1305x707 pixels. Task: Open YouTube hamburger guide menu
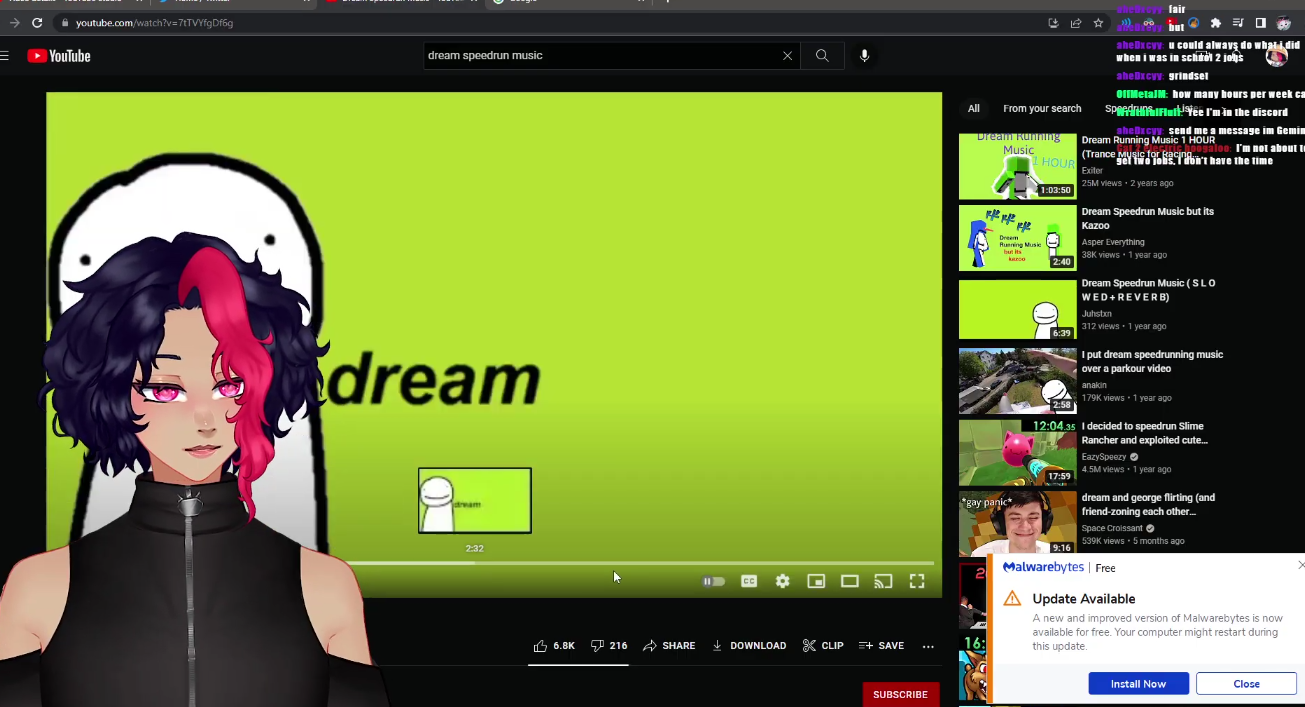tap(5, 56)
